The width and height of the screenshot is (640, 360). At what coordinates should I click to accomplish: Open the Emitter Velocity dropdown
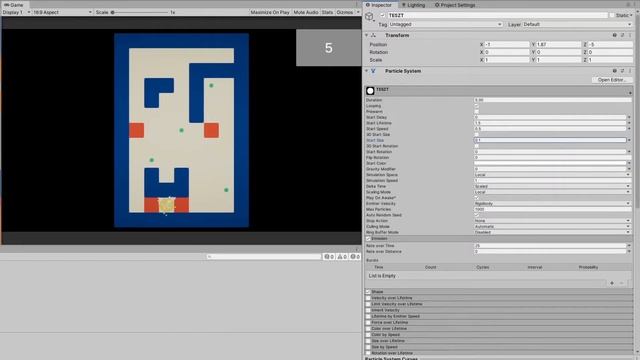tap(553, 203)
